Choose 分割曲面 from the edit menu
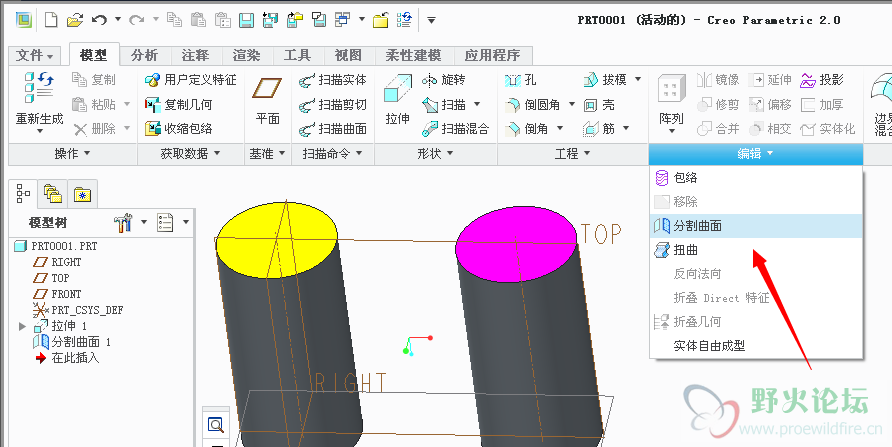Image resolution: width=892 pixels, height=447 pixels. 756,226
